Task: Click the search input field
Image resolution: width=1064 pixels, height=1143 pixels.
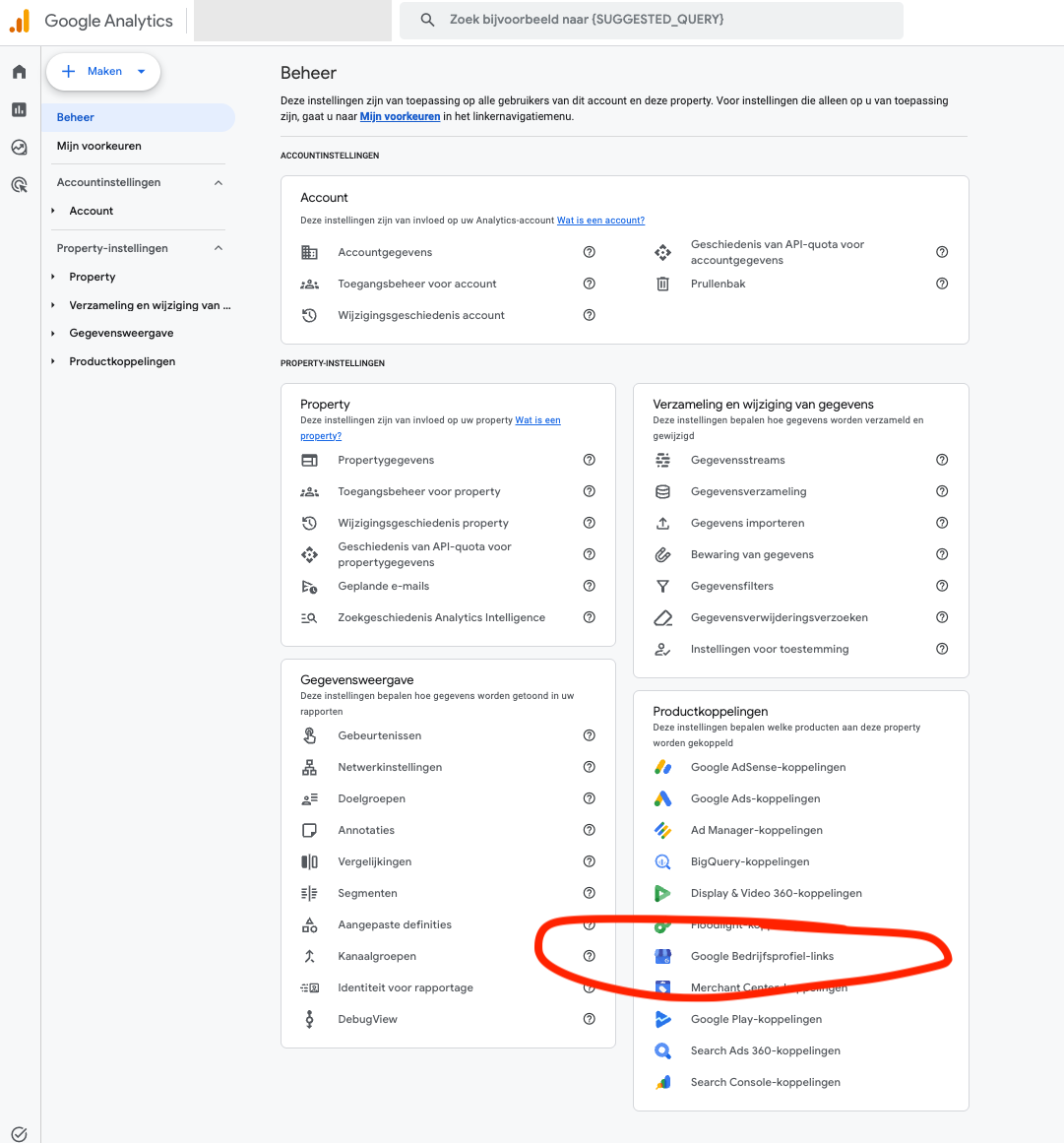Action: 652,20
